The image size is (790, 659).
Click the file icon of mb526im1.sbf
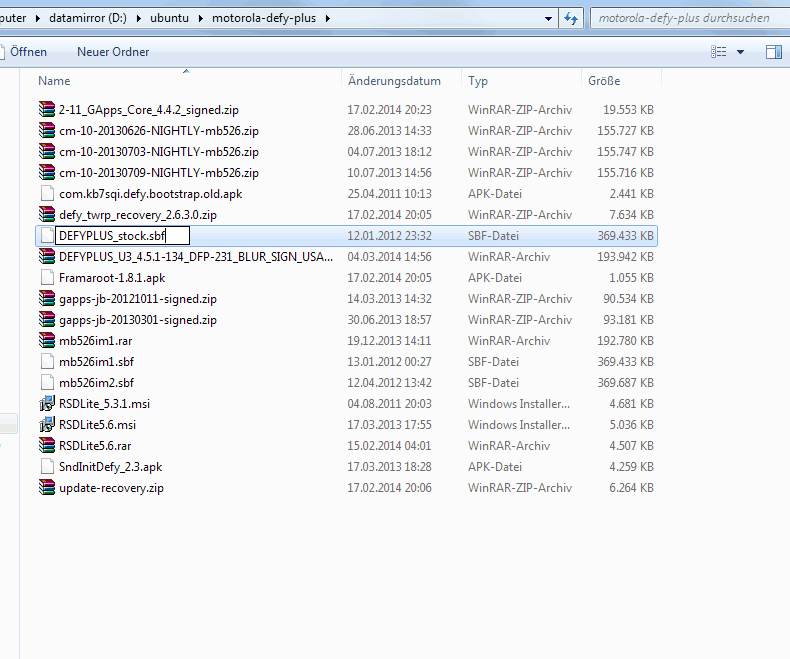[47, 361]
